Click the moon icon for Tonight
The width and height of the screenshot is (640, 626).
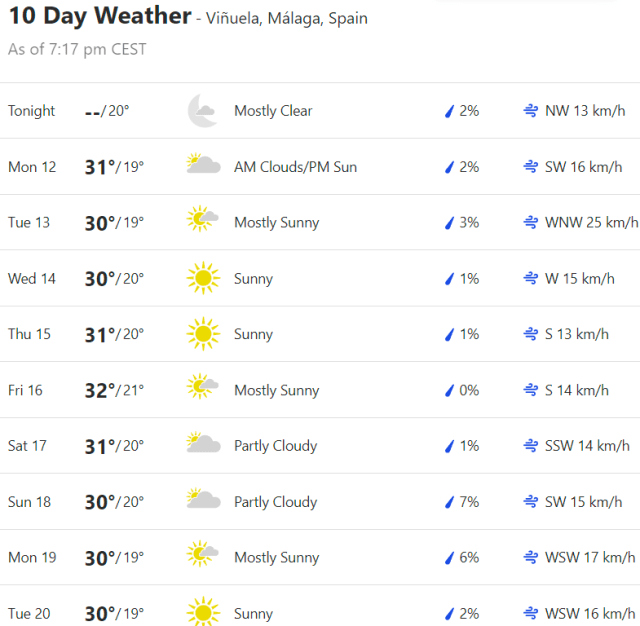203,111
